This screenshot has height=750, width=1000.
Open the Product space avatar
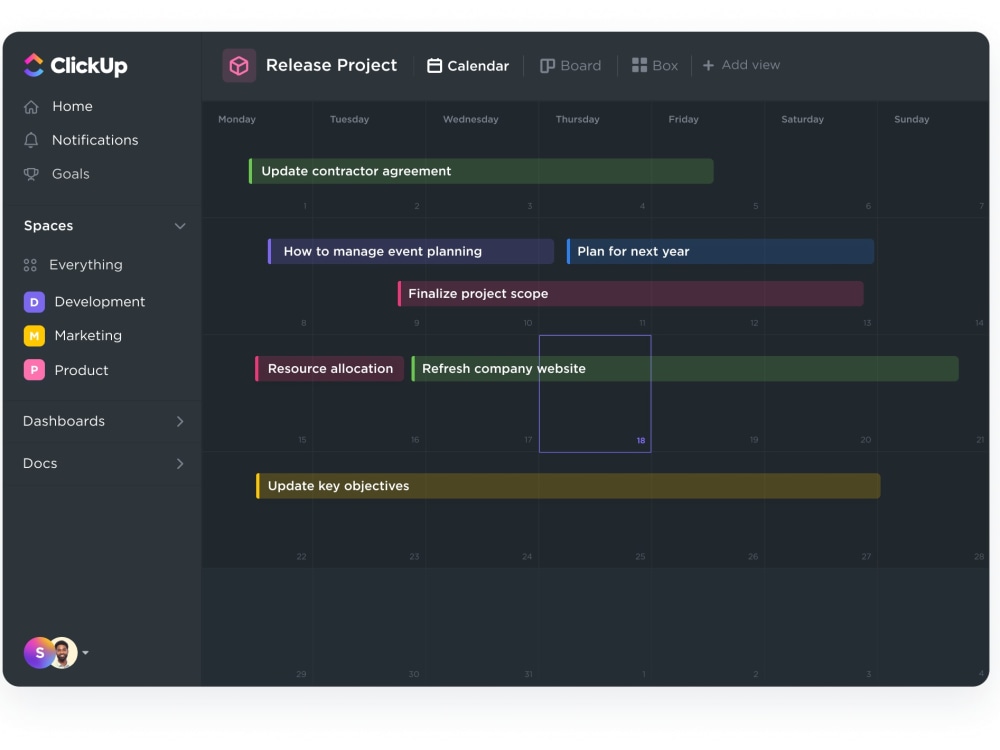34,370
